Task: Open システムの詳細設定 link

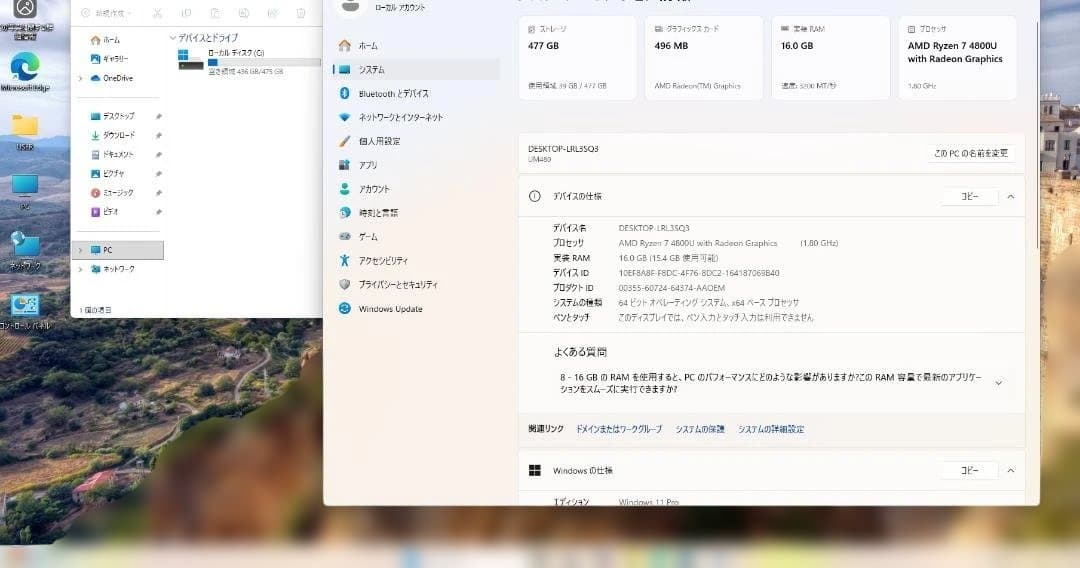Action: [771, 429]
